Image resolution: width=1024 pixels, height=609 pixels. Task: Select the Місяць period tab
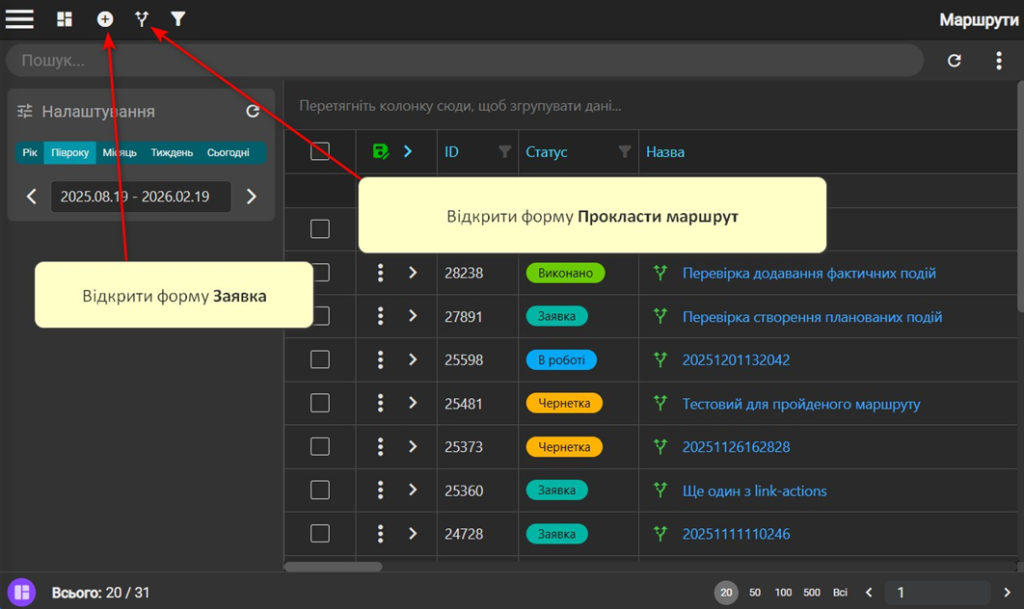click(120, 152)
